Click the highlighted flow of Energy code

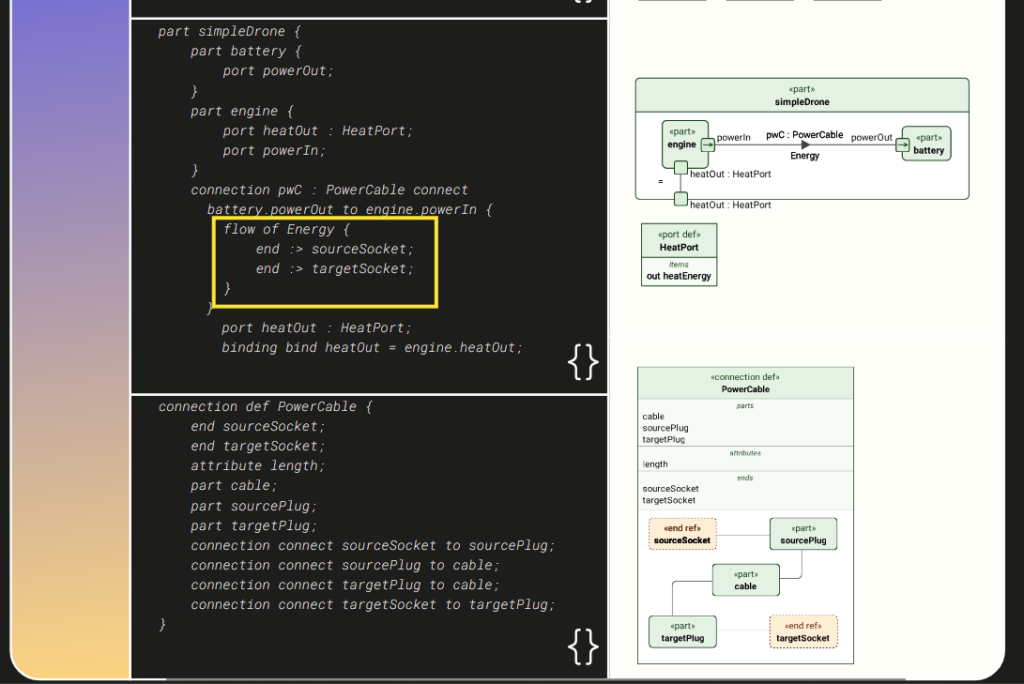(325, 259)
